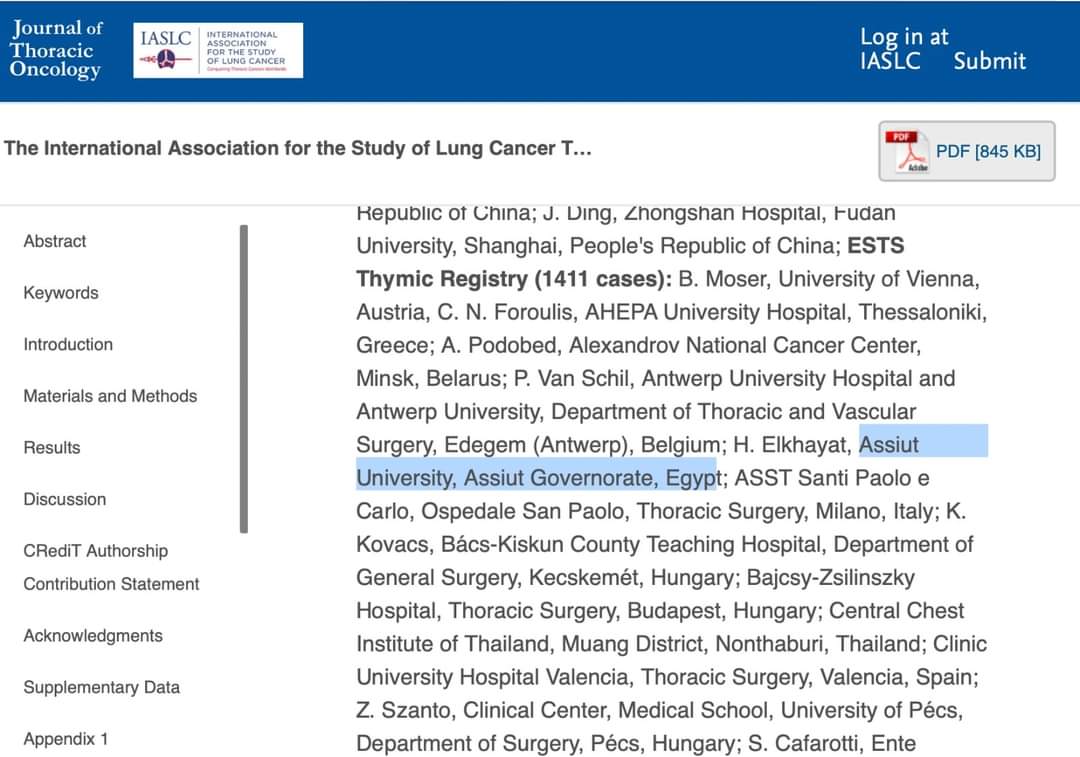
Task: Go to Appendix 1 section
Action: (x=66, y=739)
